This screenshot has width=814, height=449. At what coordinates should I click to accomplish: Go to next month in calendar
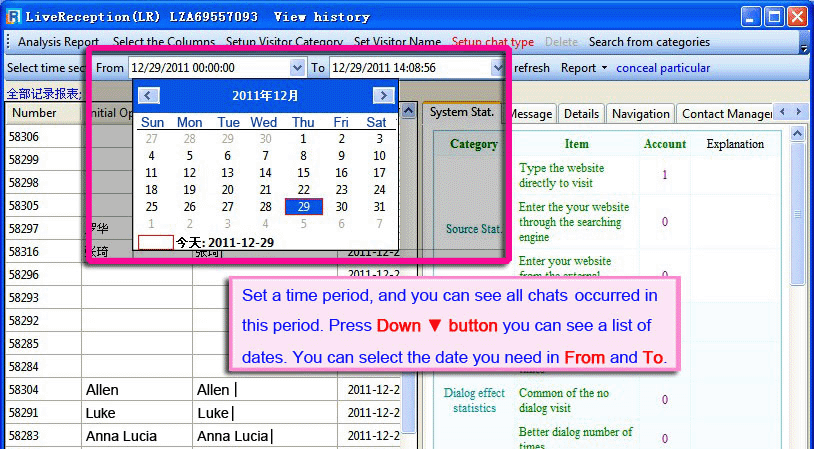pos(384,96)
